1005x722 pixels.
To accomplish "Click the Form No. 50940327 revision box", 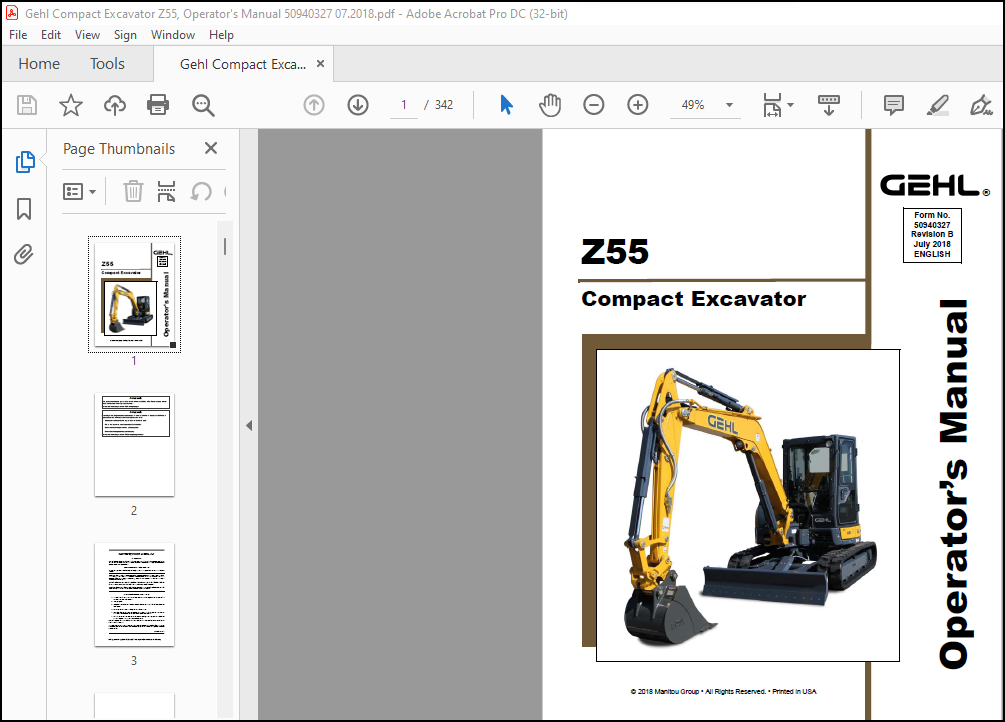I will click(x=932, y=235).
